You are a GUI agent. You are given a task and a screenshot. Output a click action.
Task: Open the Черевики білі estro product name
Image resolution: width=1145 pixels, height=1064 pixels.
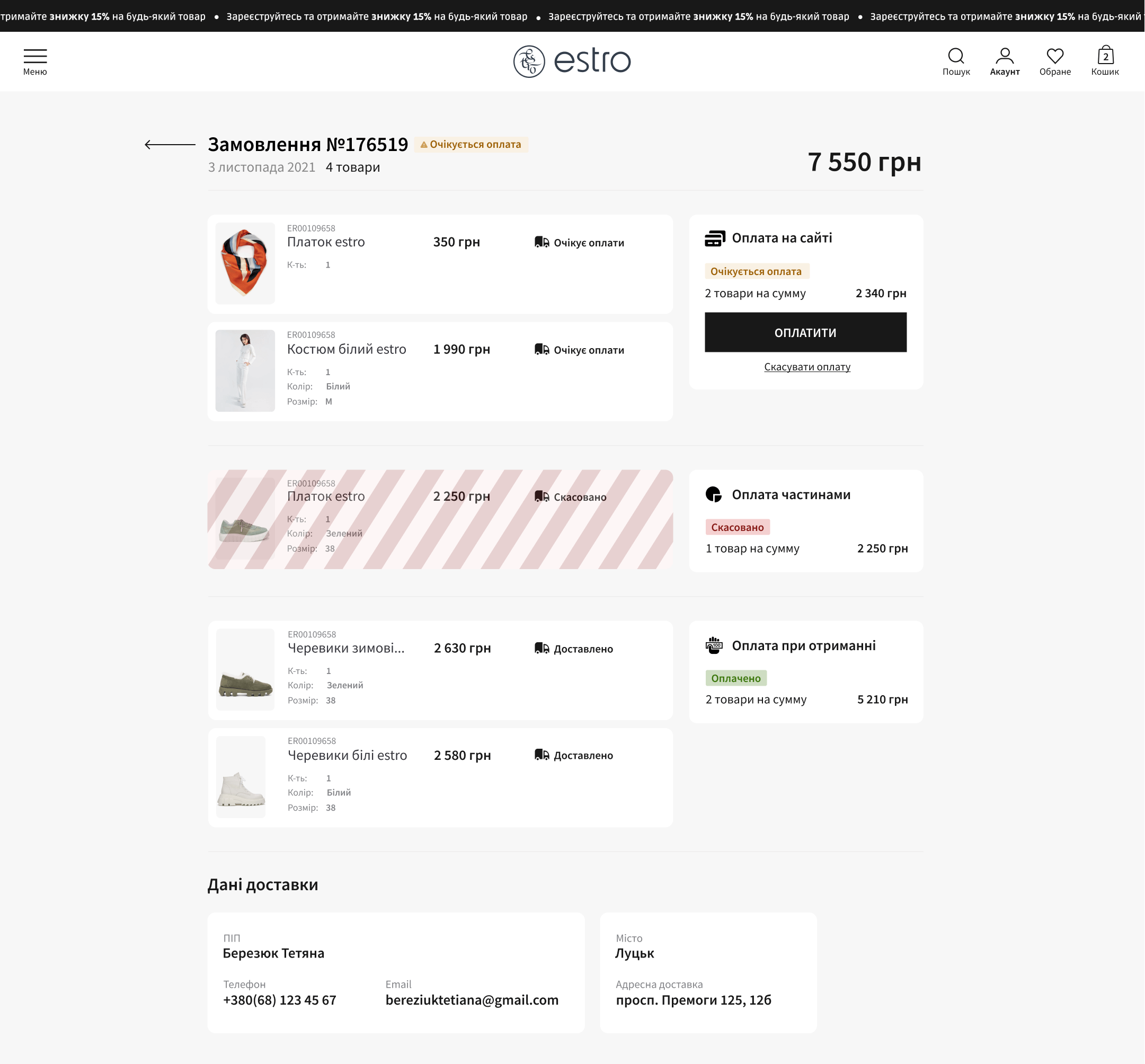pyautogui.click(x=347, y=755)
